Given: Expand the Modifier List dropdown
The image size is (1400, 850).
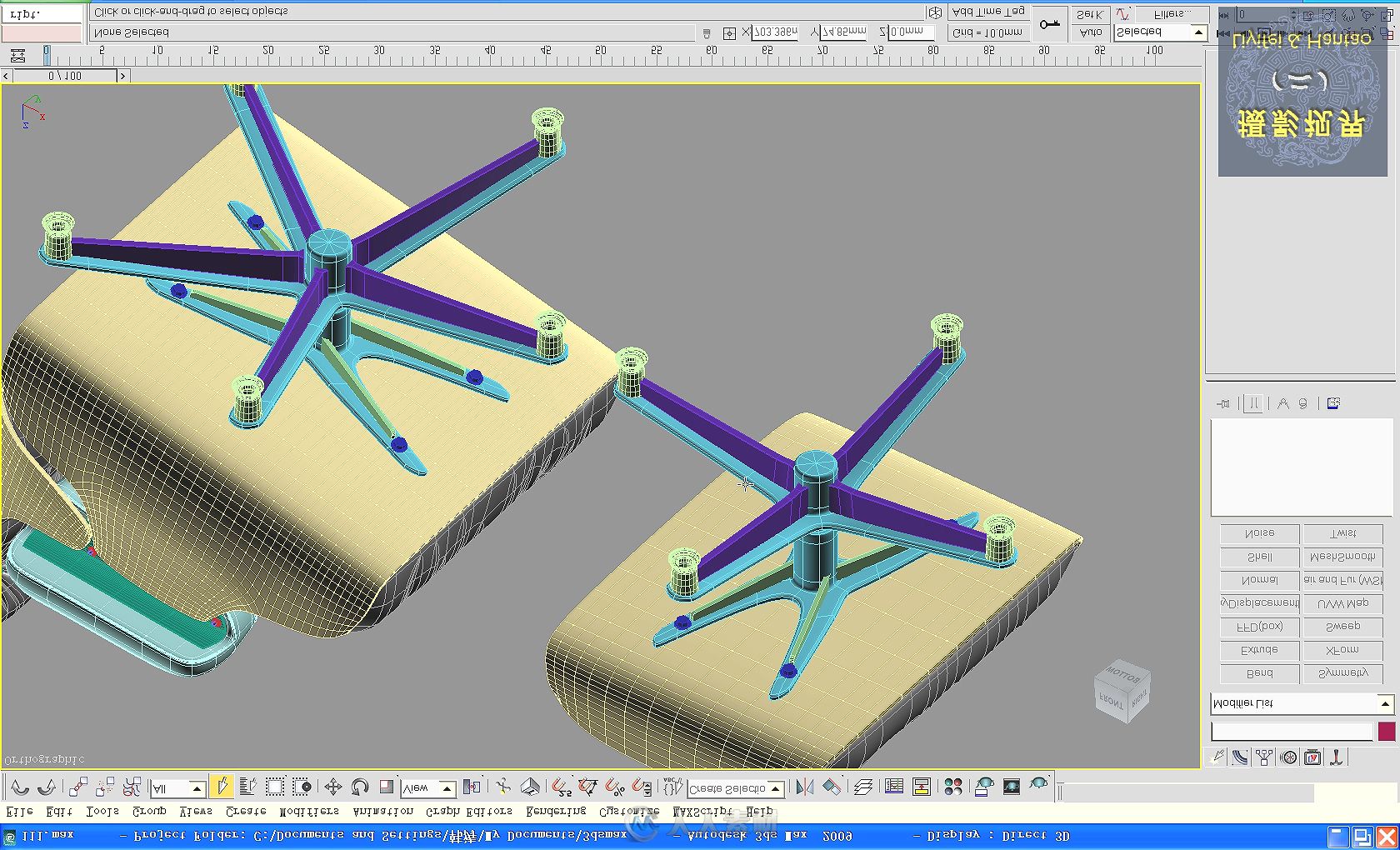Looking at the screenshot, I should pyautogui.click(x=1302, y=703).
